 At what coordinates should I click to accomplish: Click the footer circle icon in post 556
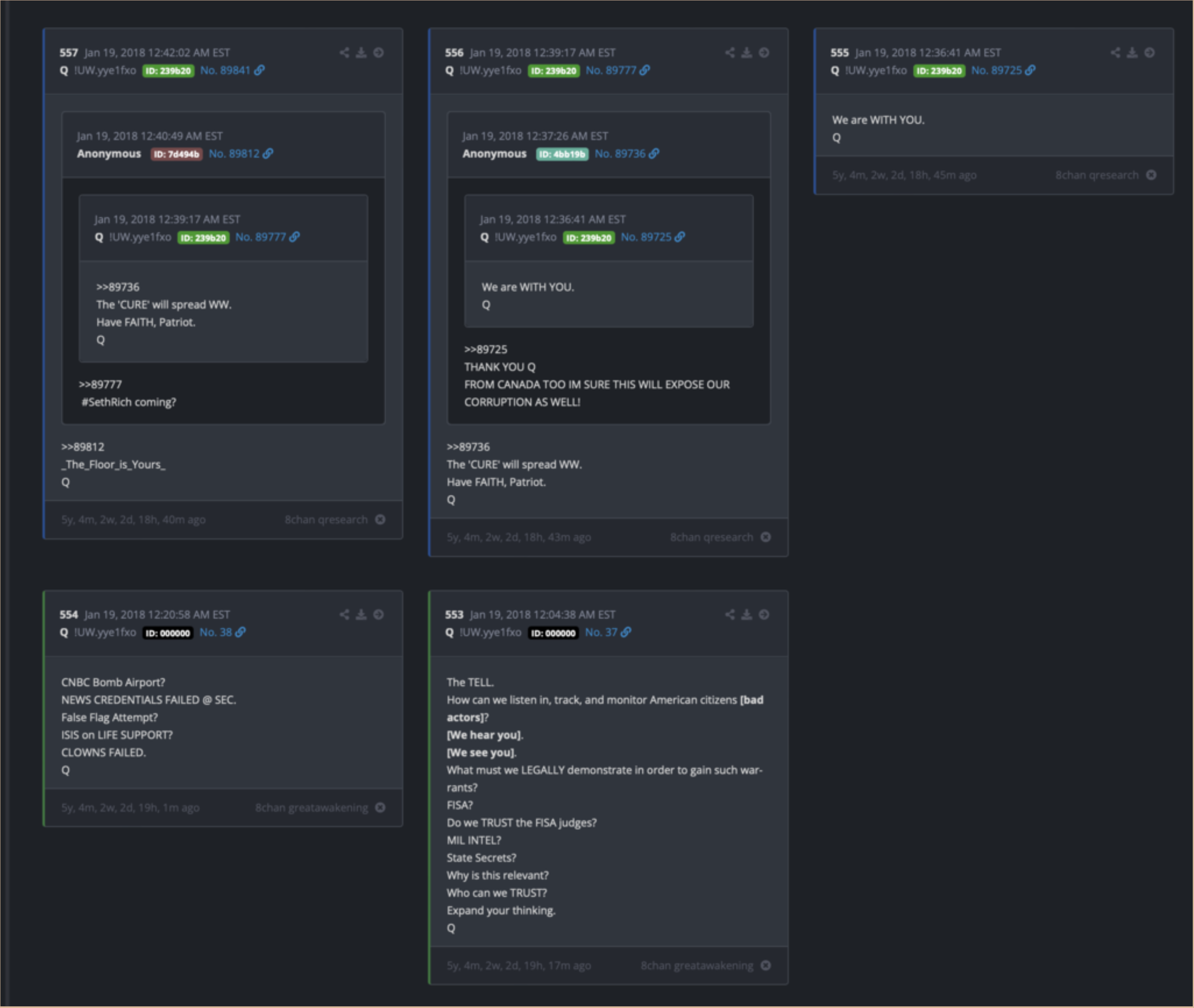tap(766, 537)
